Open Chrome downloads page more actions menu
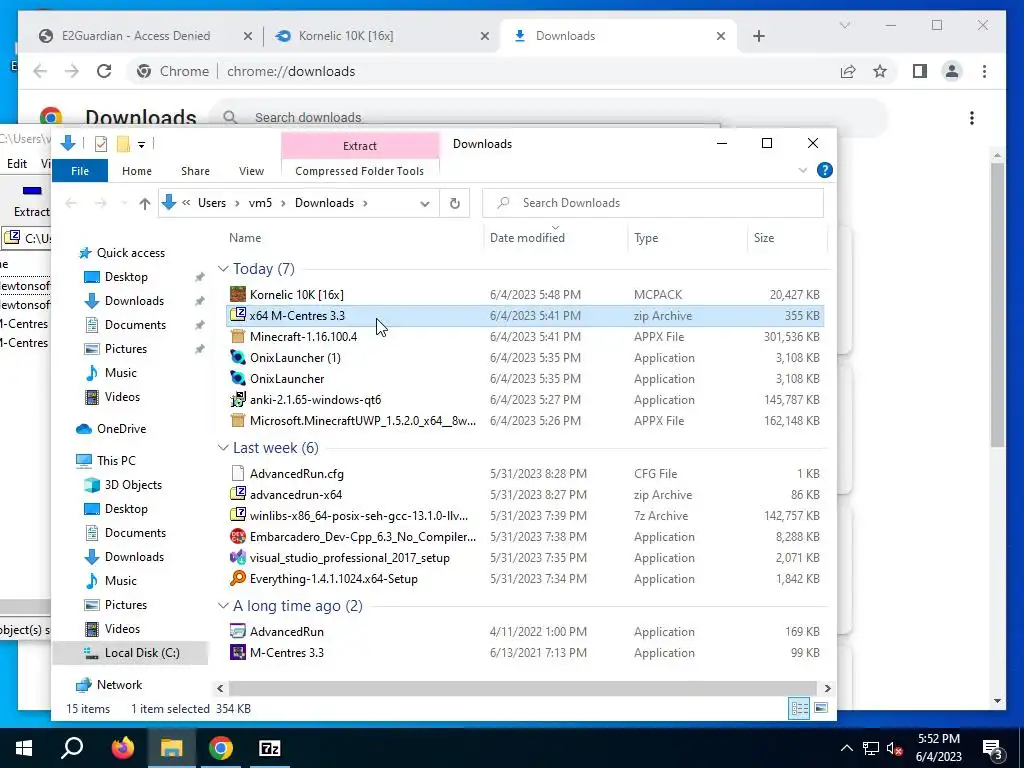1024x768 pixels. [972, 118]
